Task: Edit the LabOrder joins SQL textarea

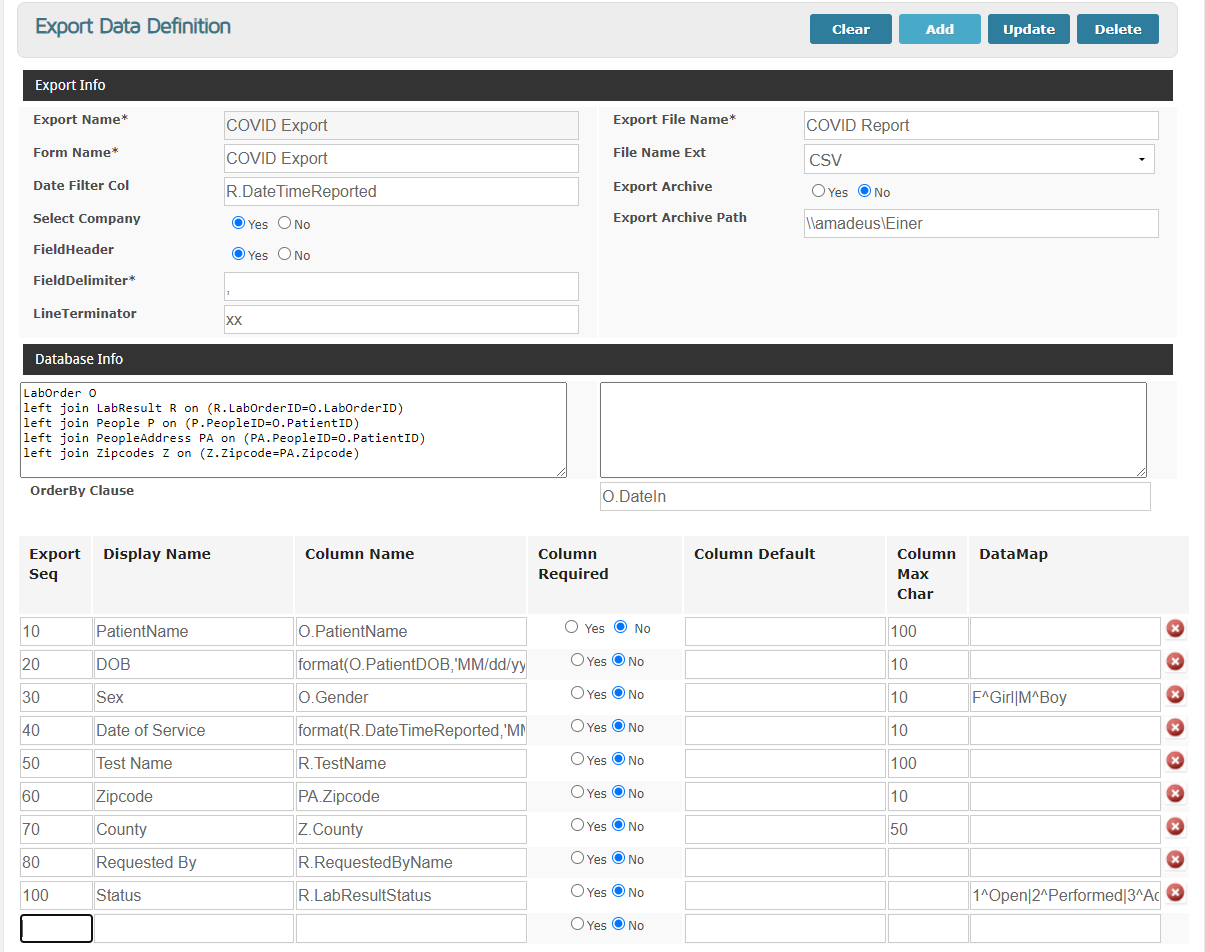Action: tap(293, 430)
